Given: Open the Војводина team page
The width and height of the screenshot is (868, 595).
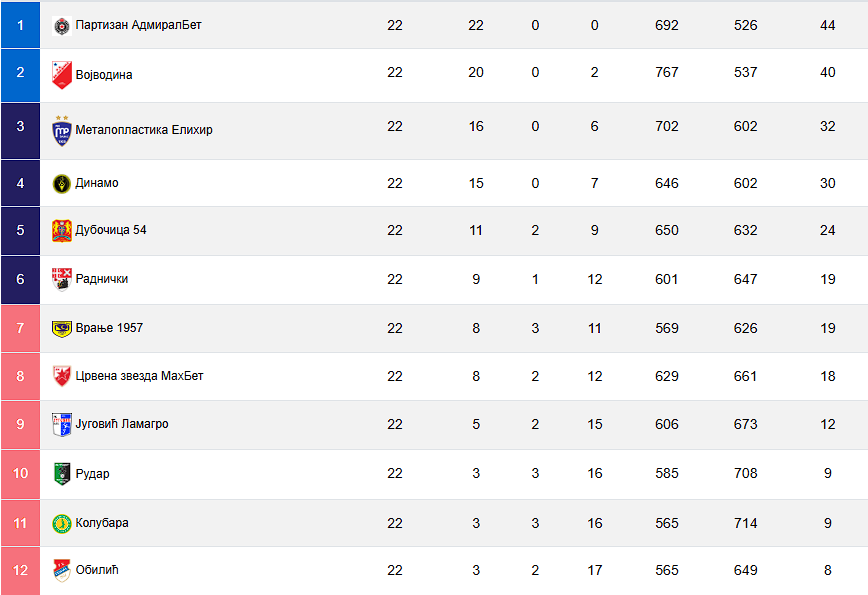Looking at the screenshot, I should click(104, 75).
